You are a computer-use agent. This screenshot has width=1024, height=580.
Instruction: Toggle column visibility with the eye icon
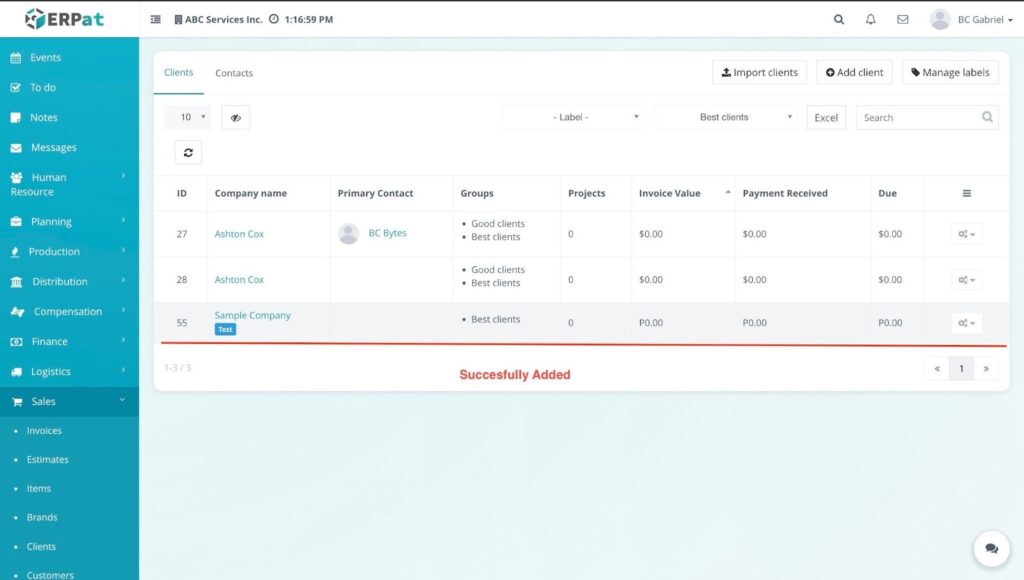coord(236,117)
